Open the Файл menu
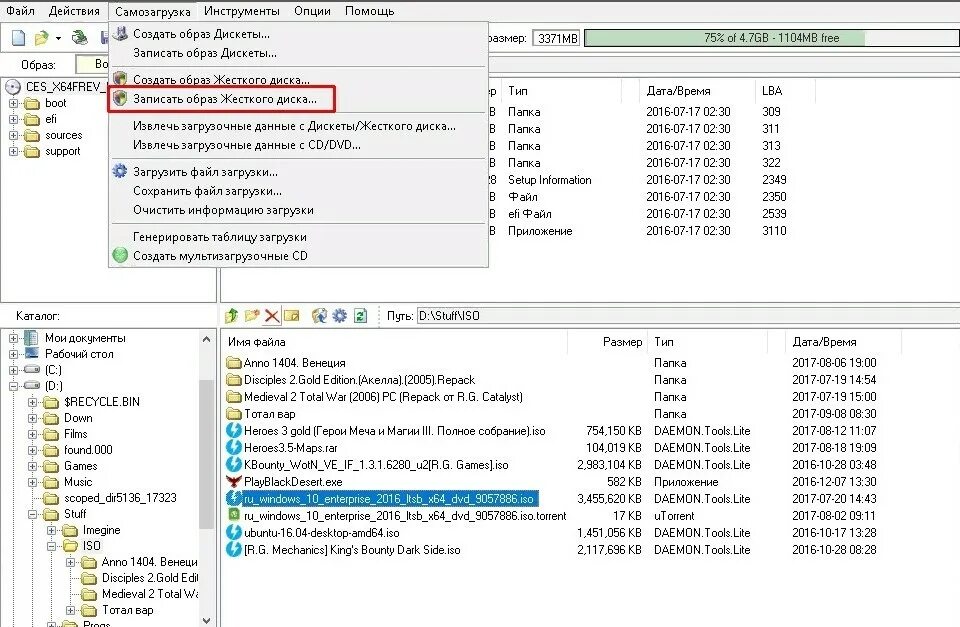 tap(20, 11)
